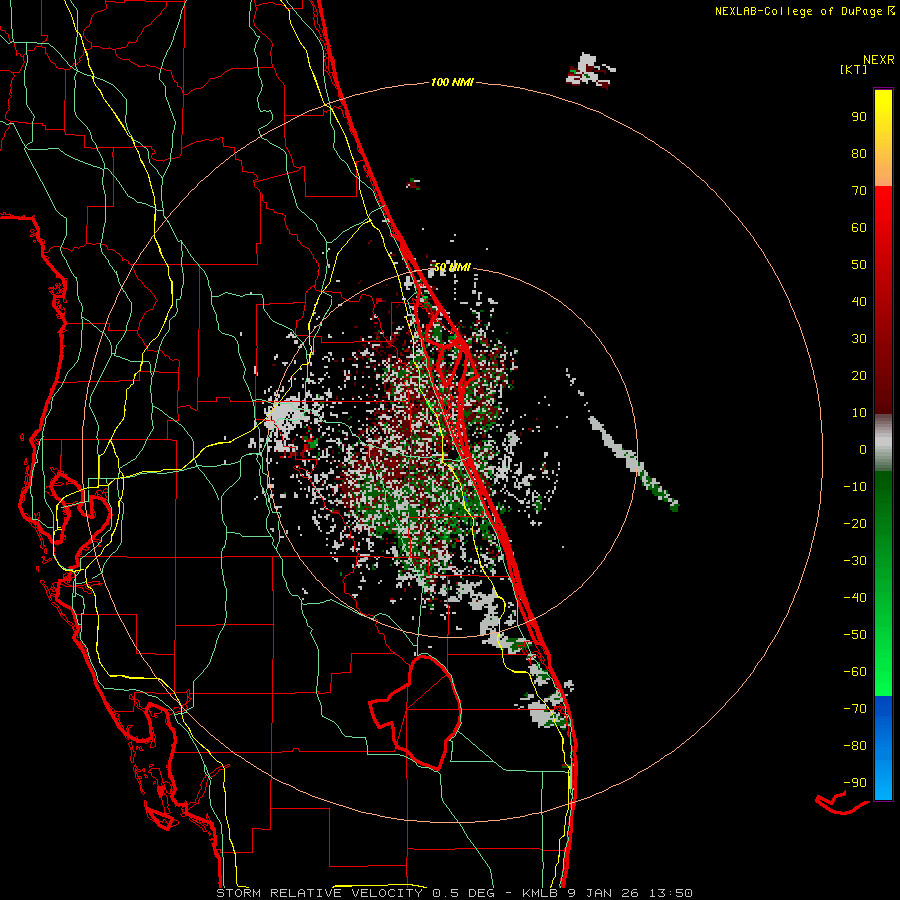Select the -40 knot scale label
The width and height of the screenshot is (900, 900).
(x=855, y=598)
